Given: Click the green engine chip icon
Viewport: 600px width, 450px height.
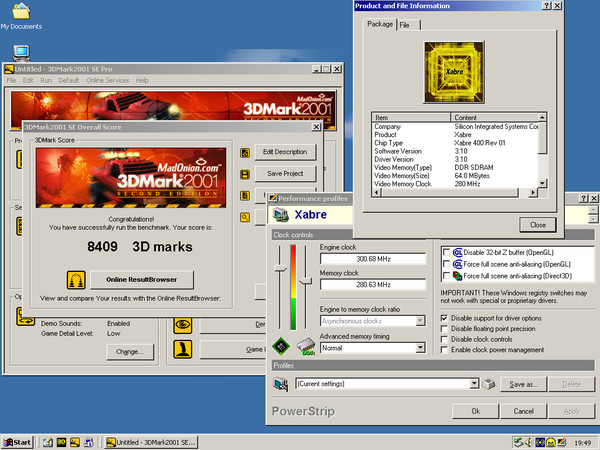Looking at the screenshot, I should pyautogui.click(x=281, y=346).
